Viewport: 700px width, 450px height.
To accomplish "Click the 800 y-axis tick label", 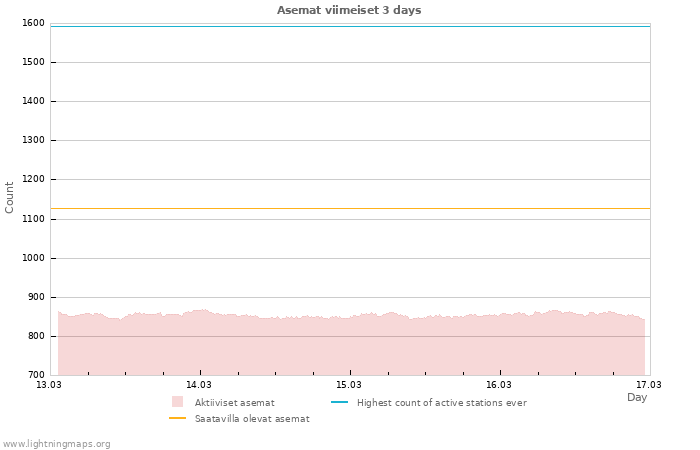I will [x=36, y=336].
